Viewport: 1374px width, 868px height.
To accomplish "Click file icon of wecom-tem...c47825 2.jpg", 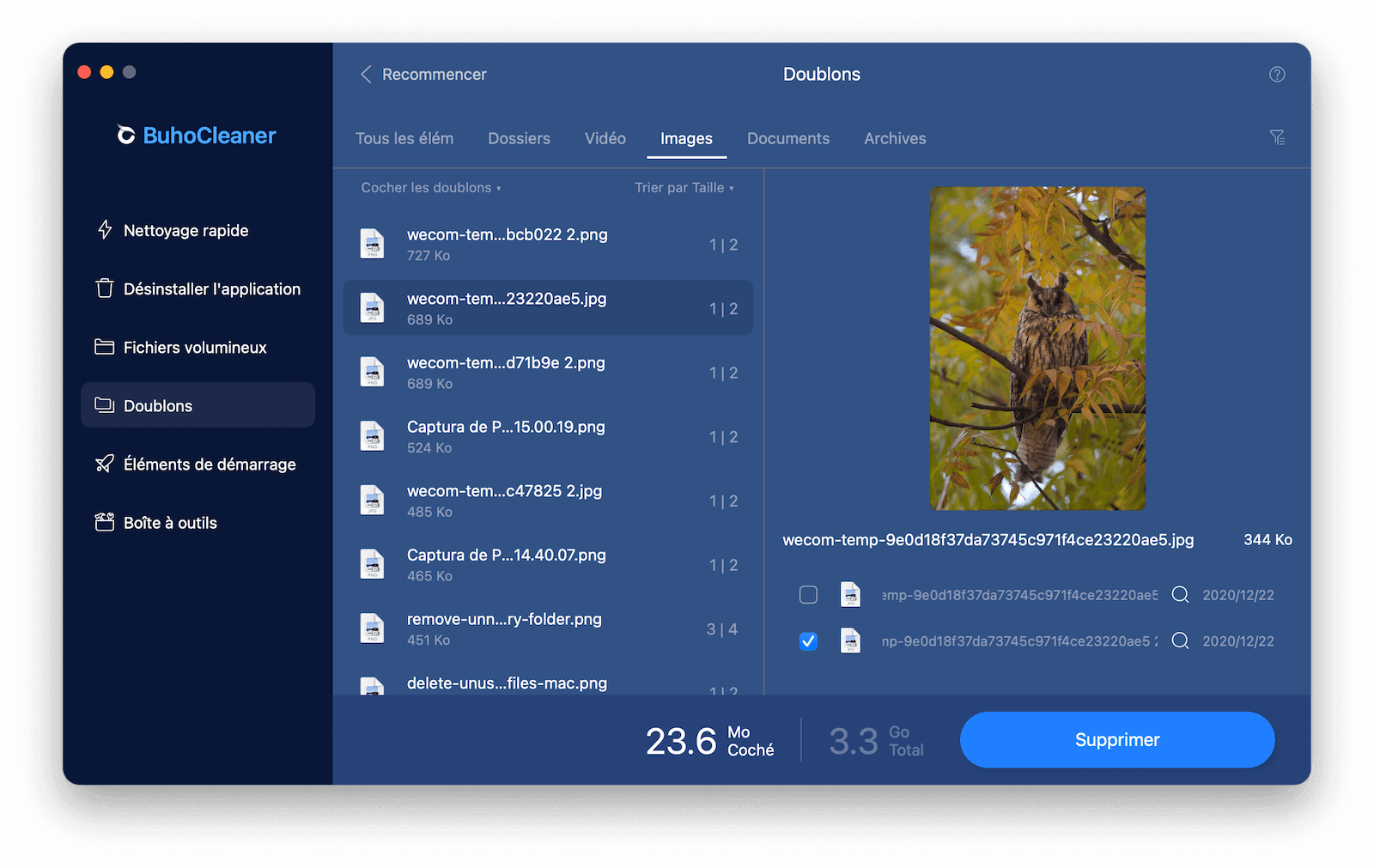I will 372,501.
